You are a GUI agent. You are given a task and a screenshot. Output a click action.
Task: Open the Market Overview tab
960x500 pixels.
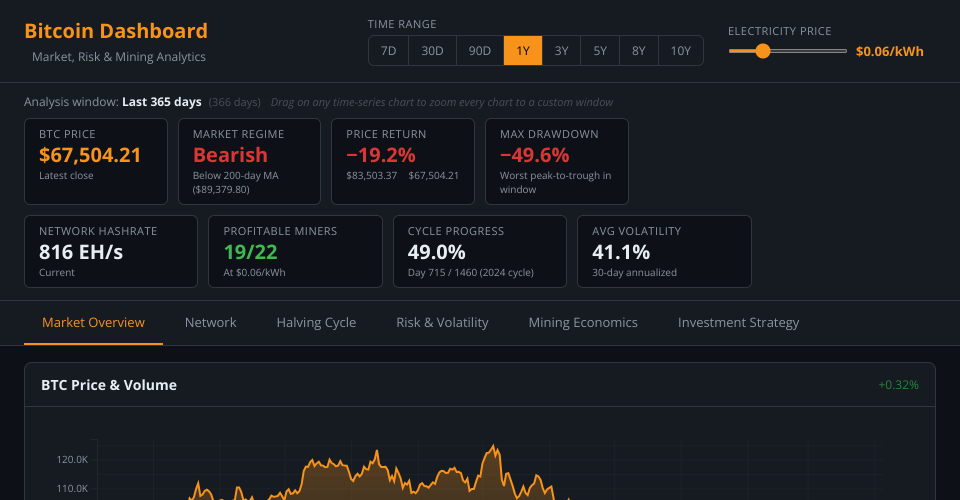tap(93, 322)
